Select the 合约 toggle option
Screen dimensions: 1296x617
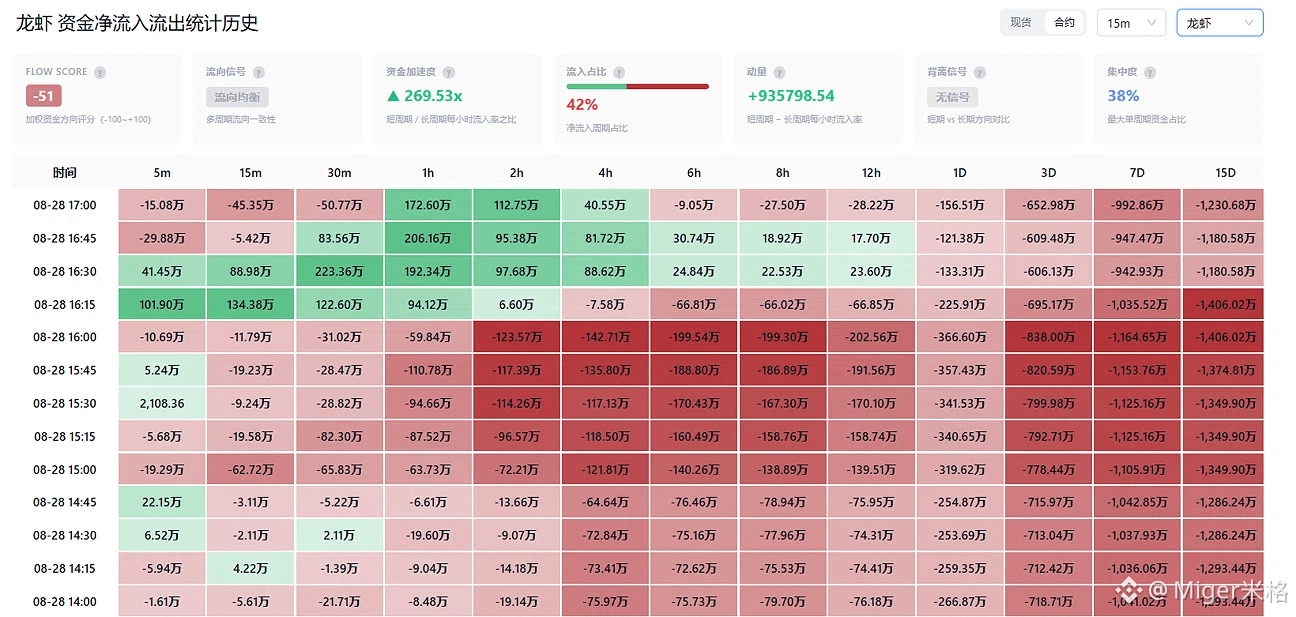(1065, 22)
